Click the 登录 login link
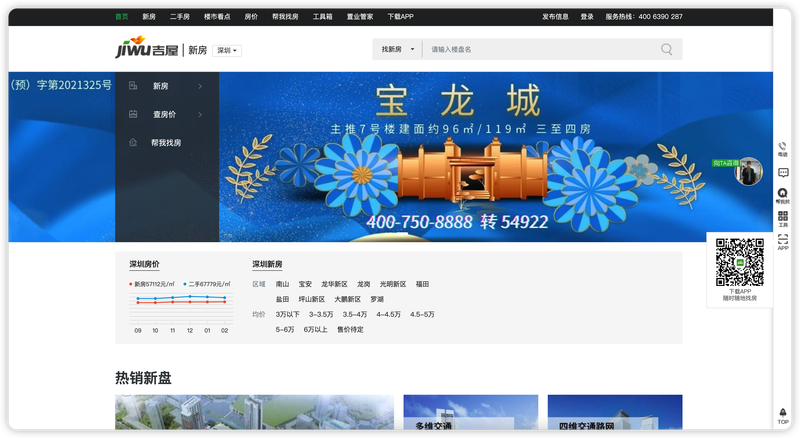 587,16
